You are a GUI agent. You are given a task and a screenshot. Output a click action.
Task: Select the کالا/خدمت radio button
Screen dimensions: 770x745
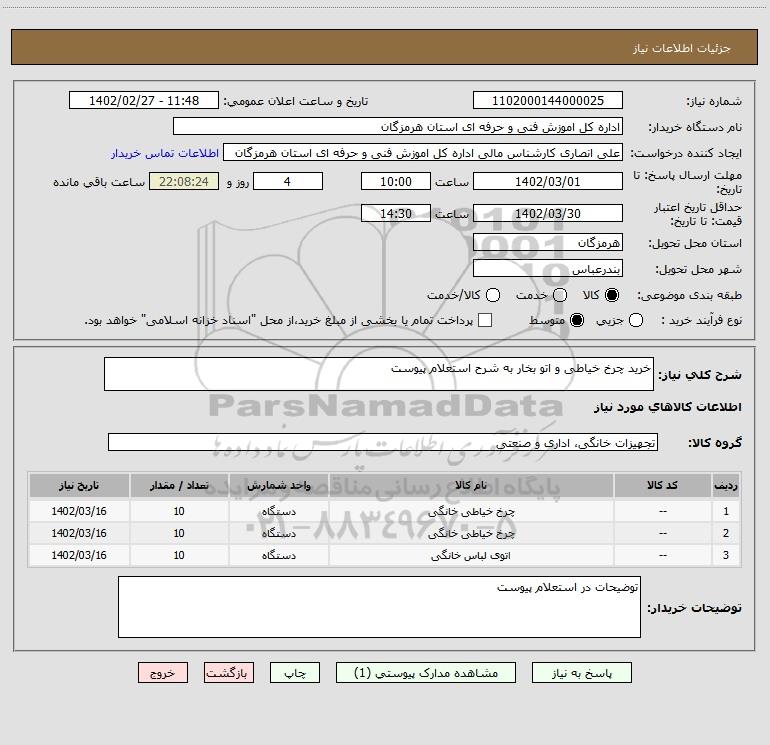point(493,295)
